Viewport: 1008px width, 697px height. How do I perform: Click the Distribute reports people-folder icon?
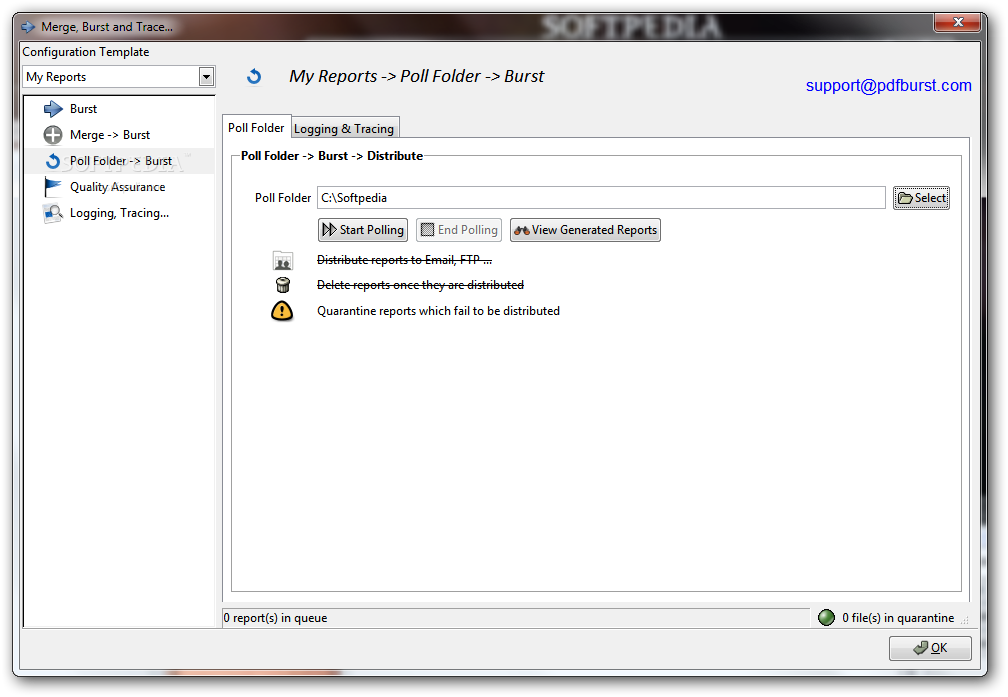pyautogui.click(x=282, y=261)
